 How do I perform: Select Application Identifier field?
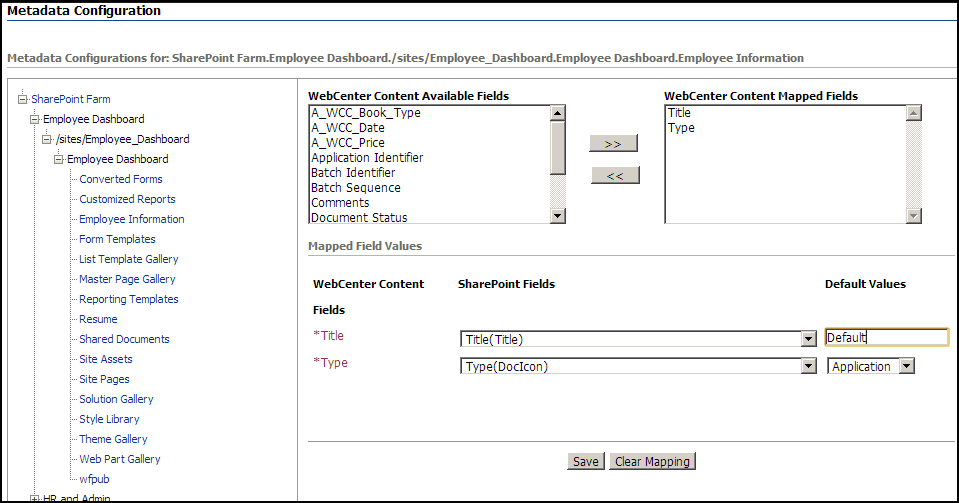click(429, 158)
